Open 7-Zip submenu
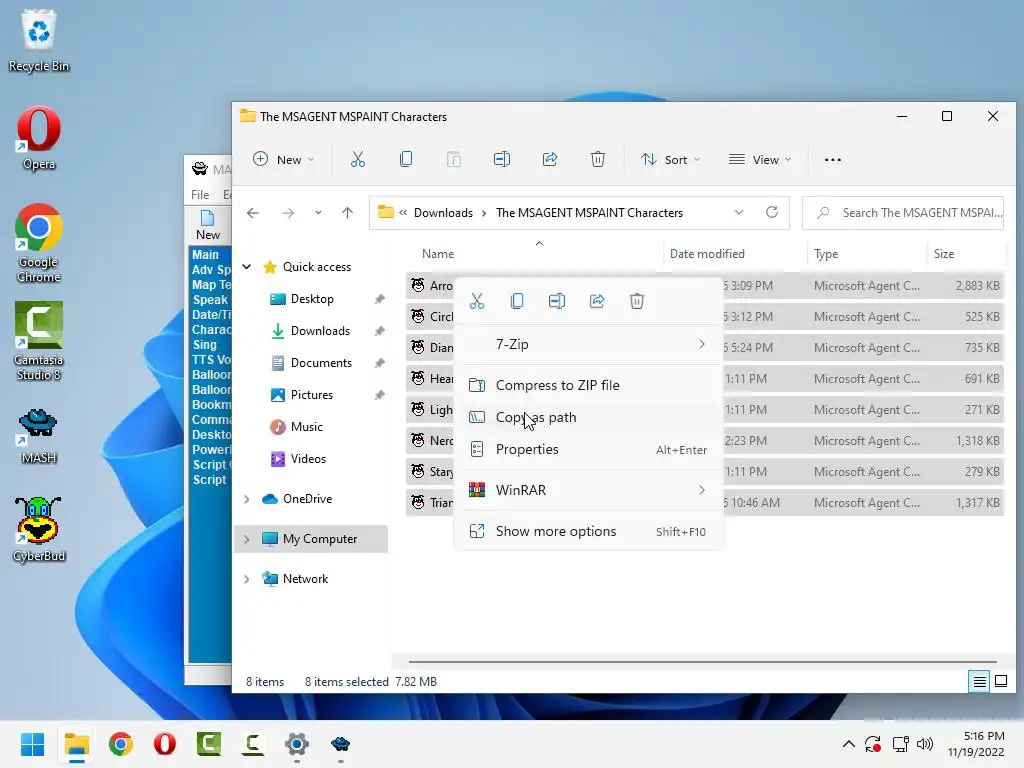This screenshot has width=1024, height=768. (588, 344)
